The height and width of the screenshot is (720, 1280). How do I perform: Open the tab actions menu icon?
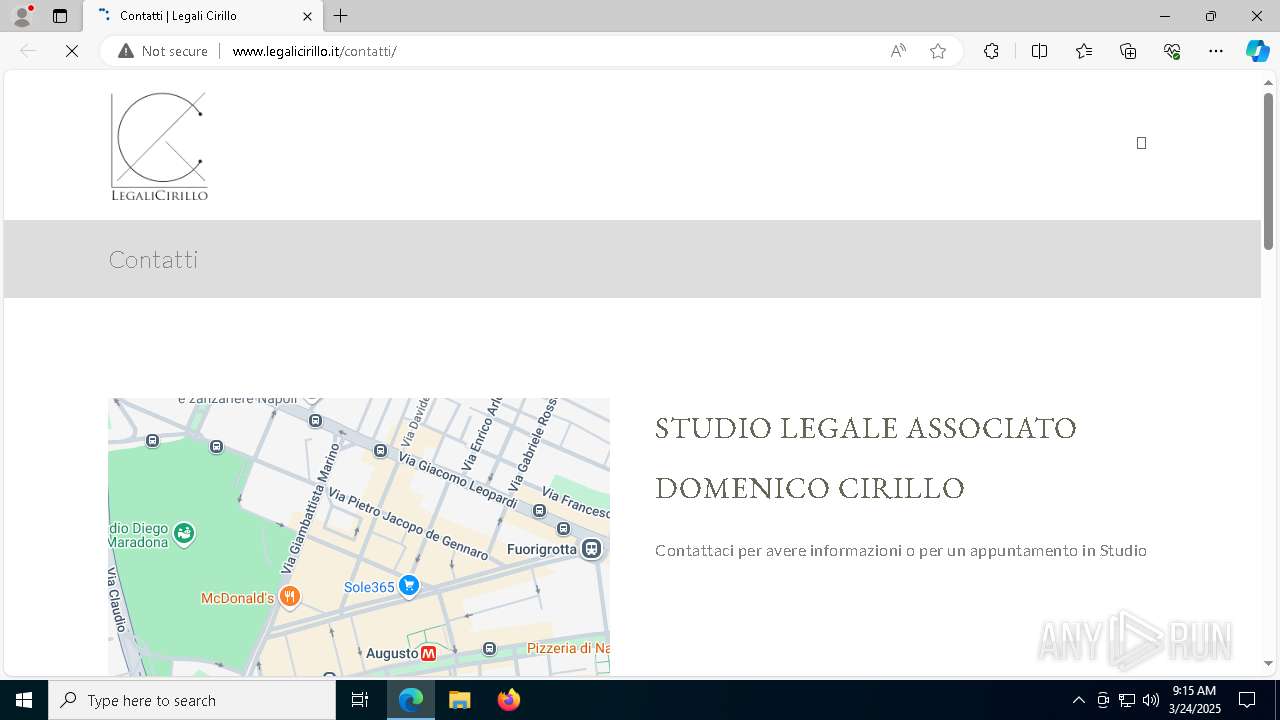[x=60, y=16]
